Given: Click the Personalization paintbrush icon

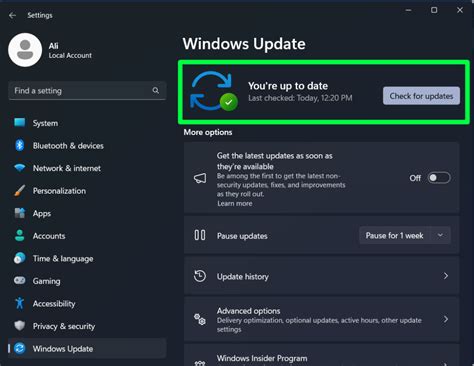Looking at the screenshot, I should pos(20,190).
